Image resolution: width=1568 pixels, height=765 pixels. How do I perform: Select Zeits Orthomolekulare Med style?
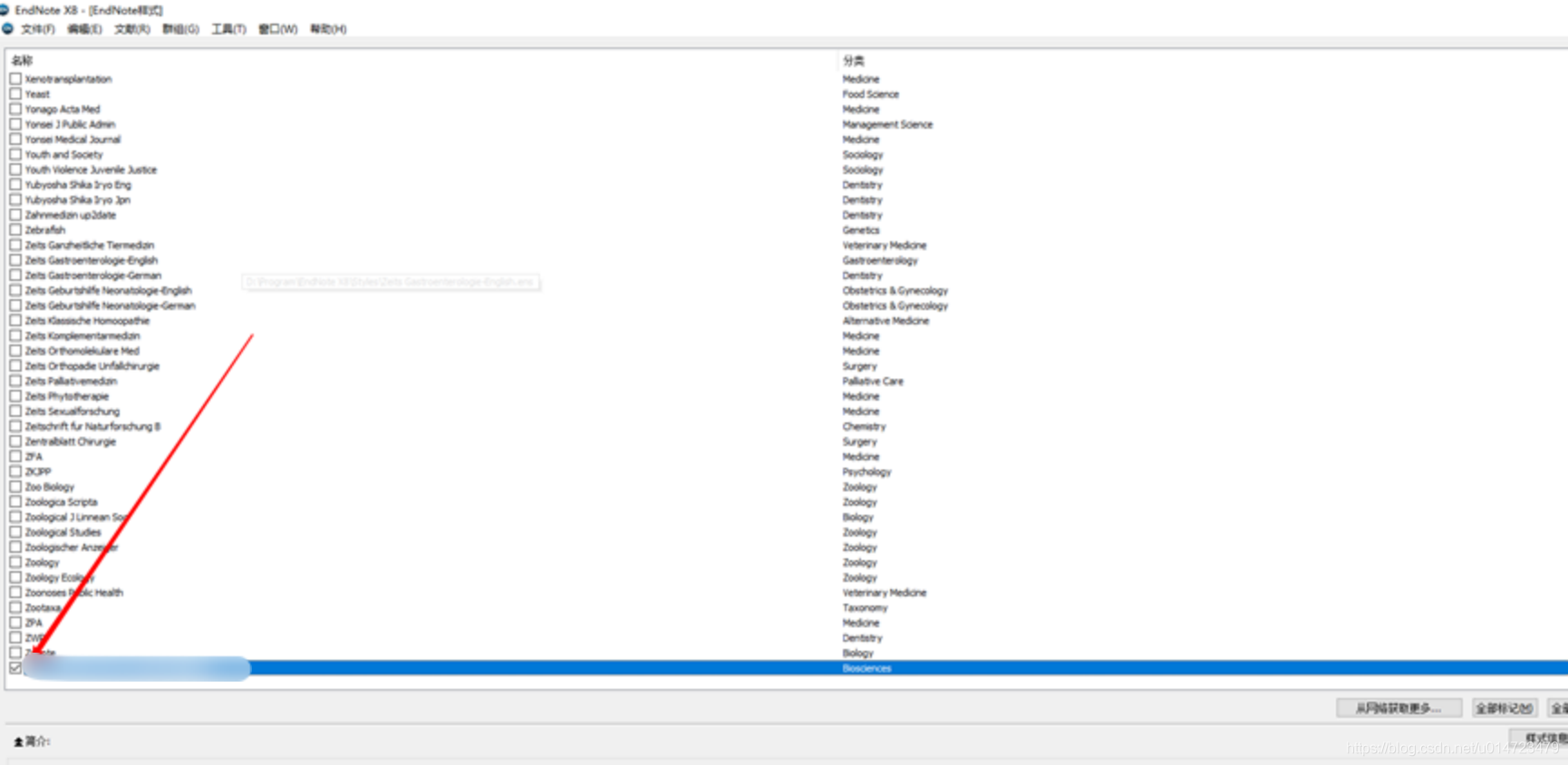pyautogui.click(x=82, y=351)
